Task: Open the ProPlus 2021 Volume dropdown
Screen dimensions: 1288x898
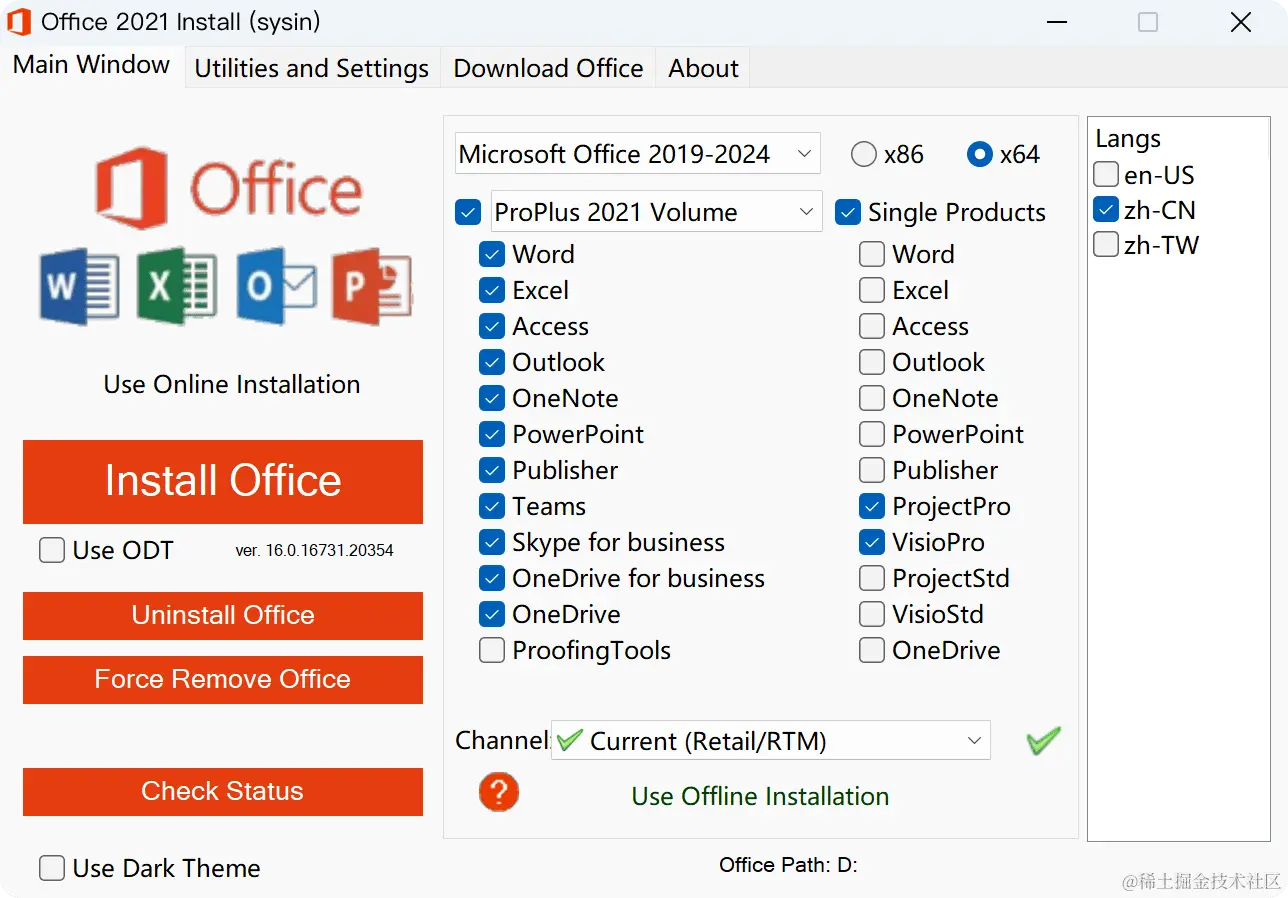Action: pyautogui.click(x=806, y=211)
